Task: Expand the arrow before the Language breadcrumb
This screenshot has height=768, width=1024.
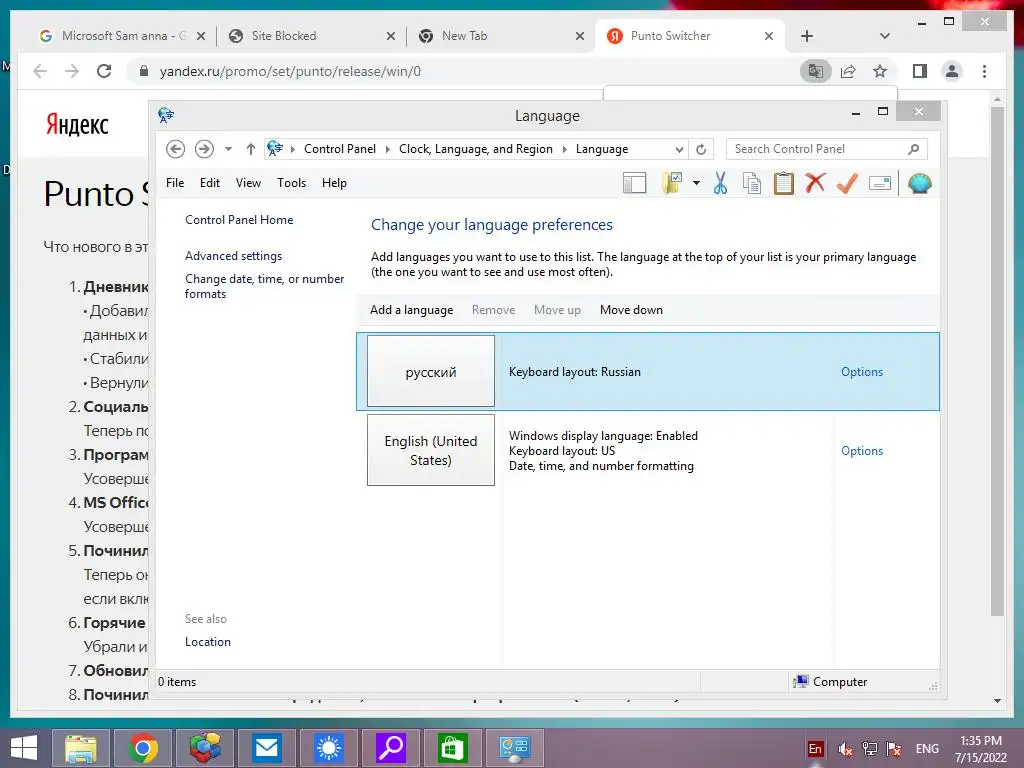Action: tap(564, 149)
